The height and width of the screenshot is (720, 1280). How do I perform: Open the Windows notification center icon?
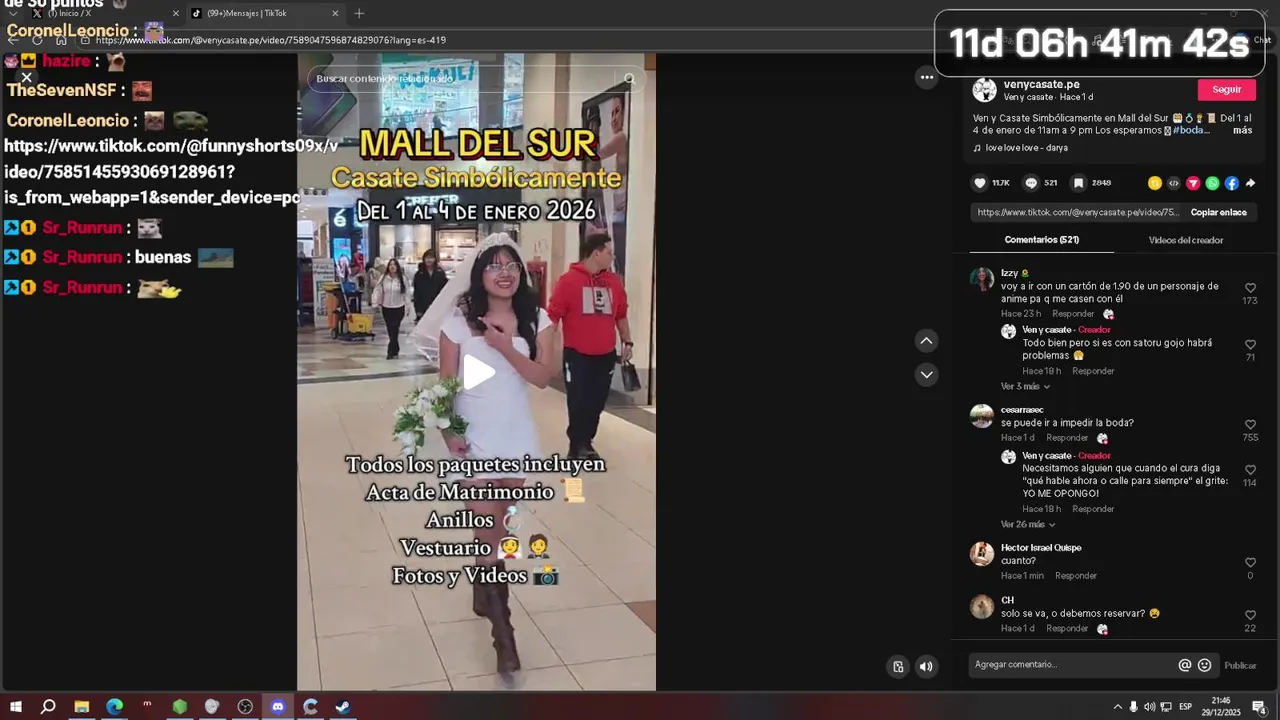click(1259, 707)
